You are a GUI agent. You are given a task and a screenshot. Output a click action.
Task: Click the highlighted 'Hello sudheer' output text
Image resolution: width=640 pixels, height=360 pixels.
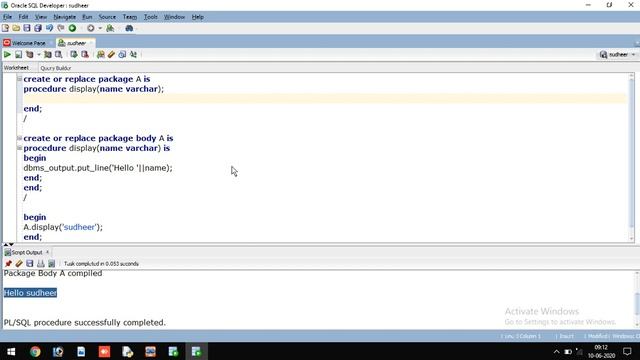[x=30, y=293]
